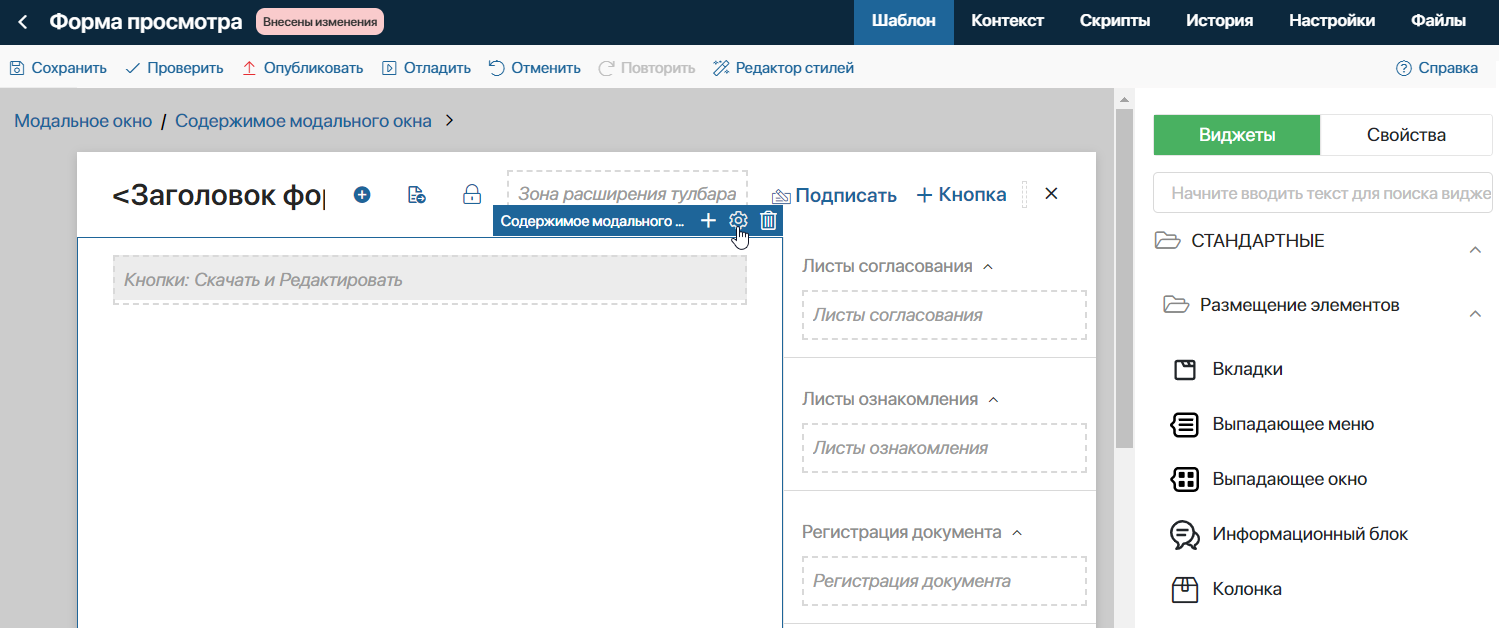Image resolution: width=1499 pixels, height=628 pixels.
Task: Click the lock icon in form header
Action: 472,195
